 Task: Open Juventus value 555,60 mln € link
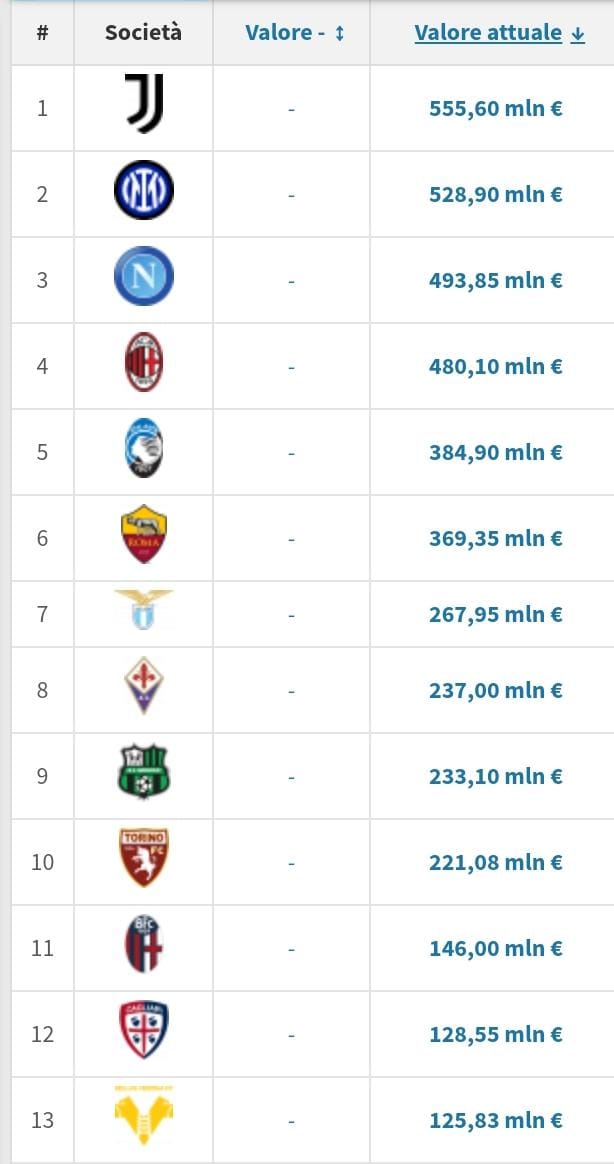pos(495,108)
